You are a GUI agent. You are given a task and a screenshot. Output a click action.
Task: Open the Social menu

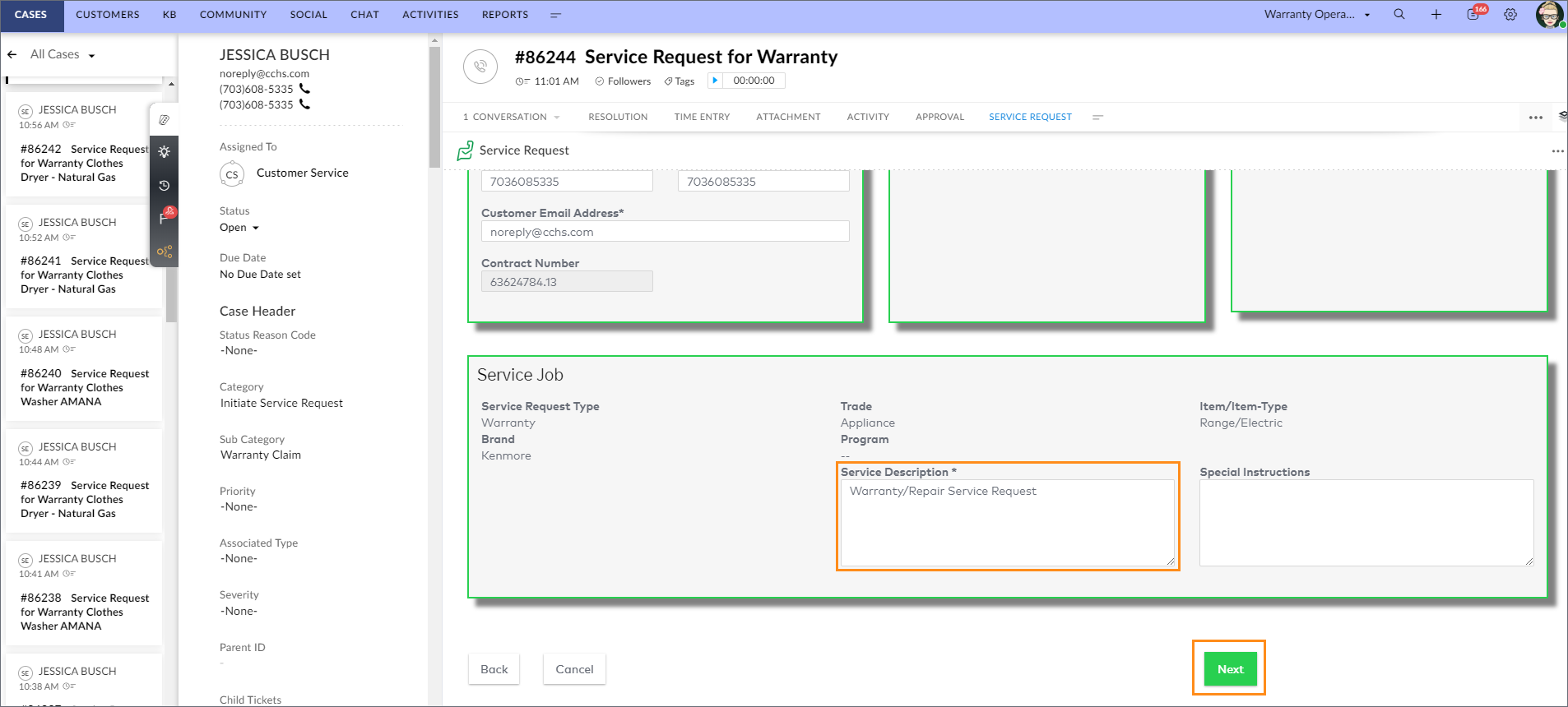[x=308, y=15]
